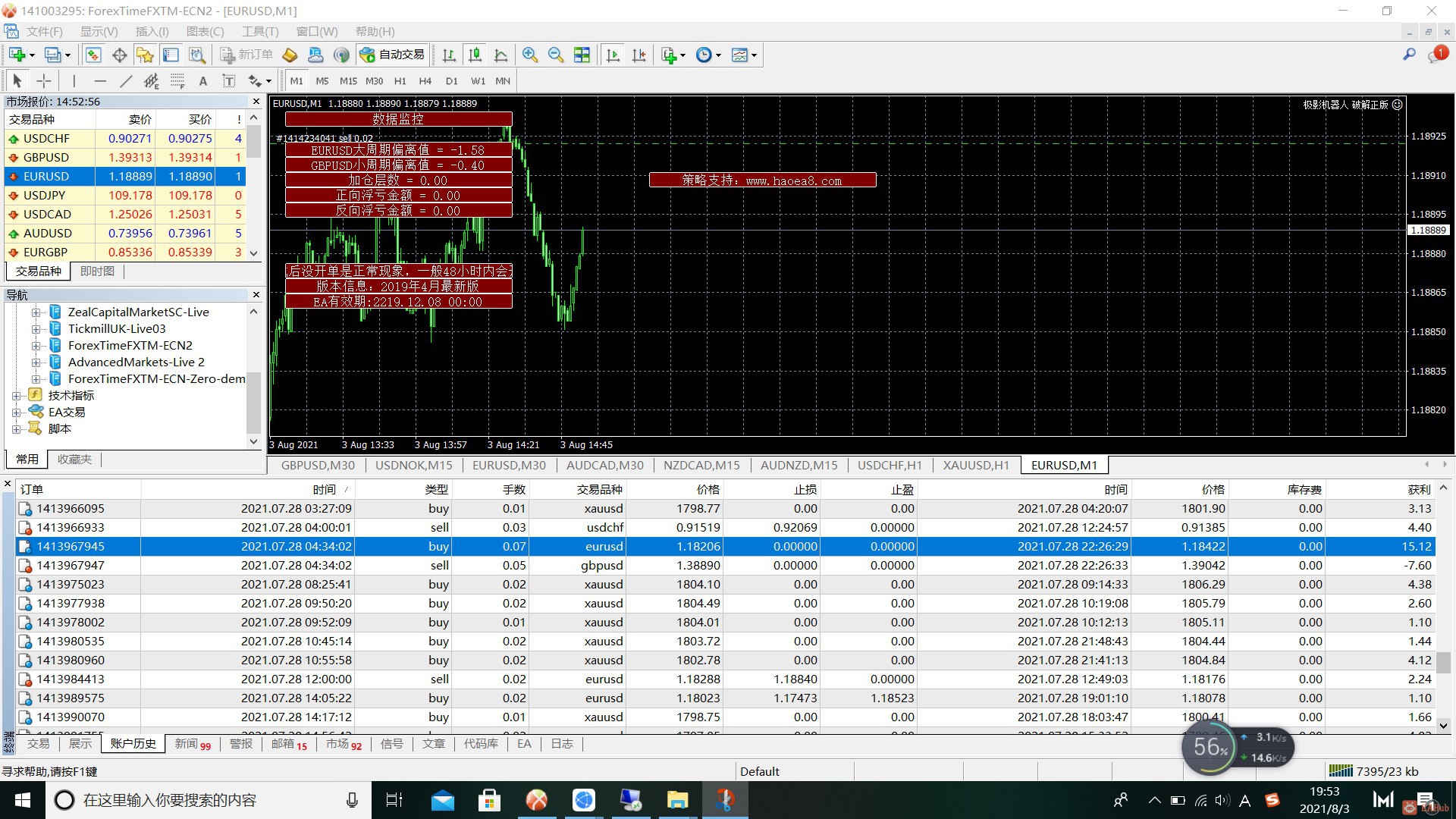
Task: Close the Market Watch panel
Action: pos(256,101)
